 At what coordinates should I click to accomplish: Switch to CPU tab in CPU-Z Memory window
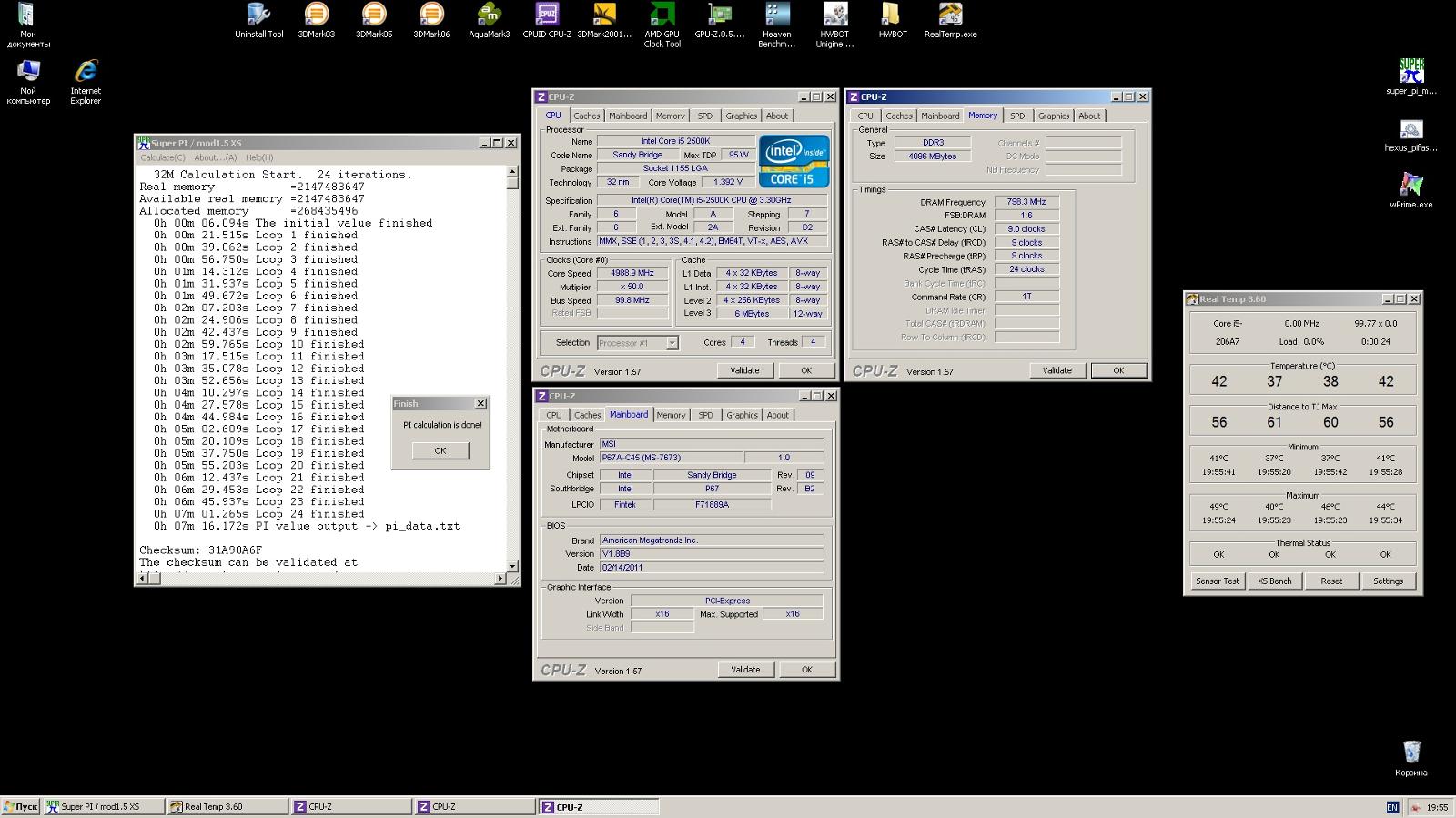pyautogui.click(x=865, y=116)
